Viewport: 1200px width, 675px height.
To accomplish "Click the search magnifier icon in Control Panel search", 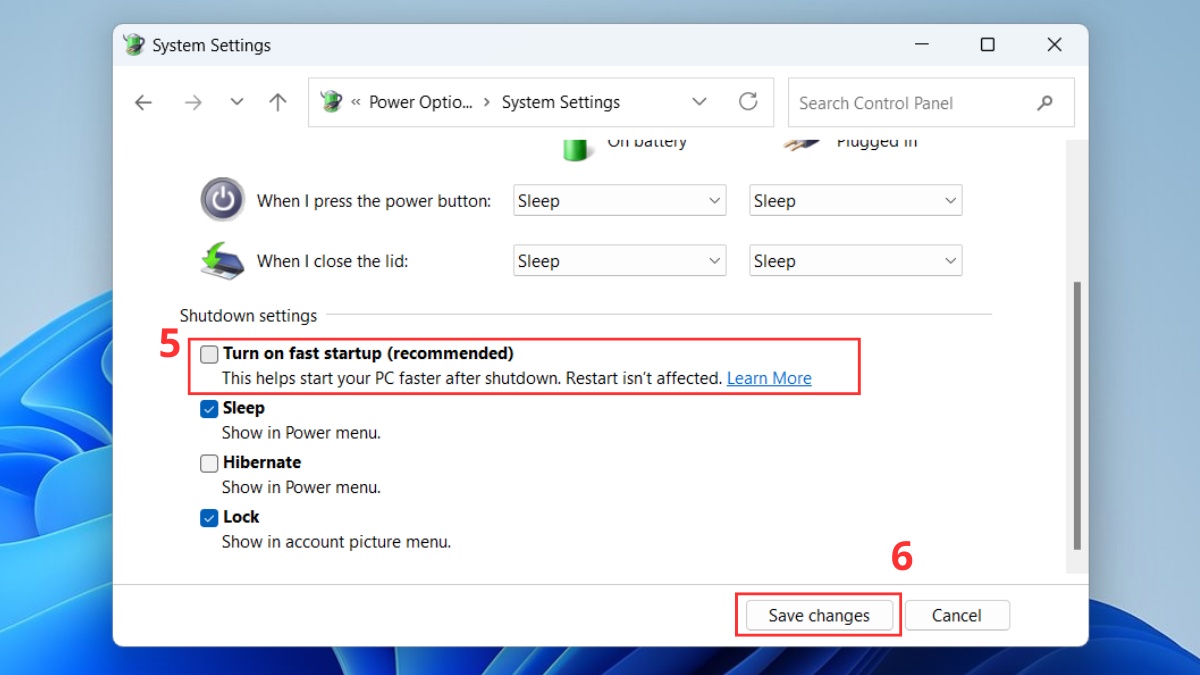I will 1045,102.
